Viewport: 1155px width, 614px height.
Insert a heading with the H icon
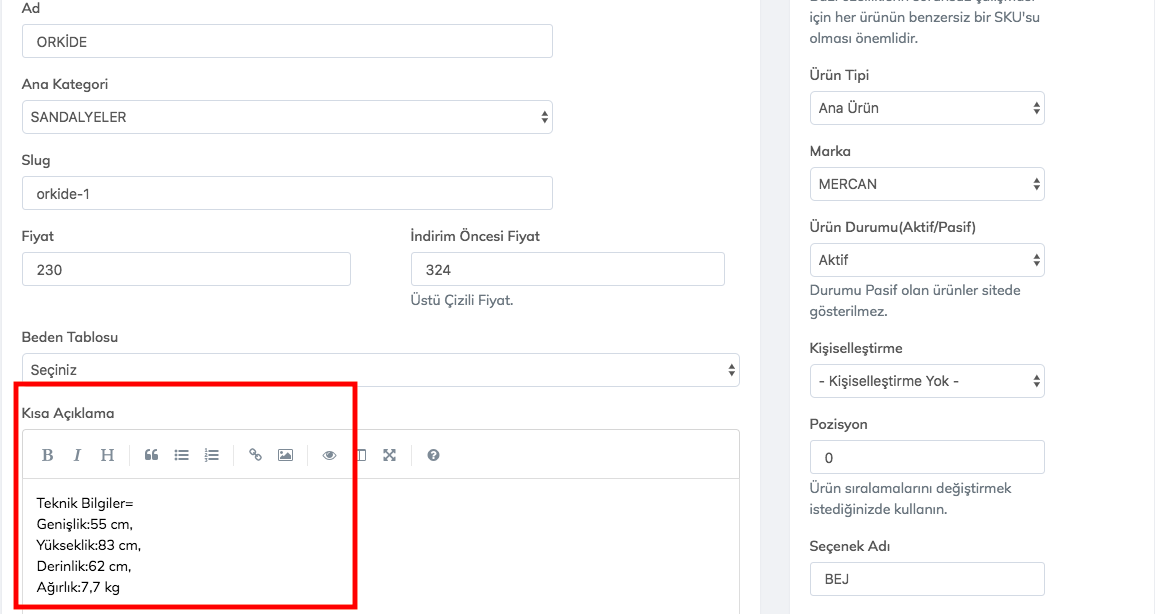tap(107, 455)
